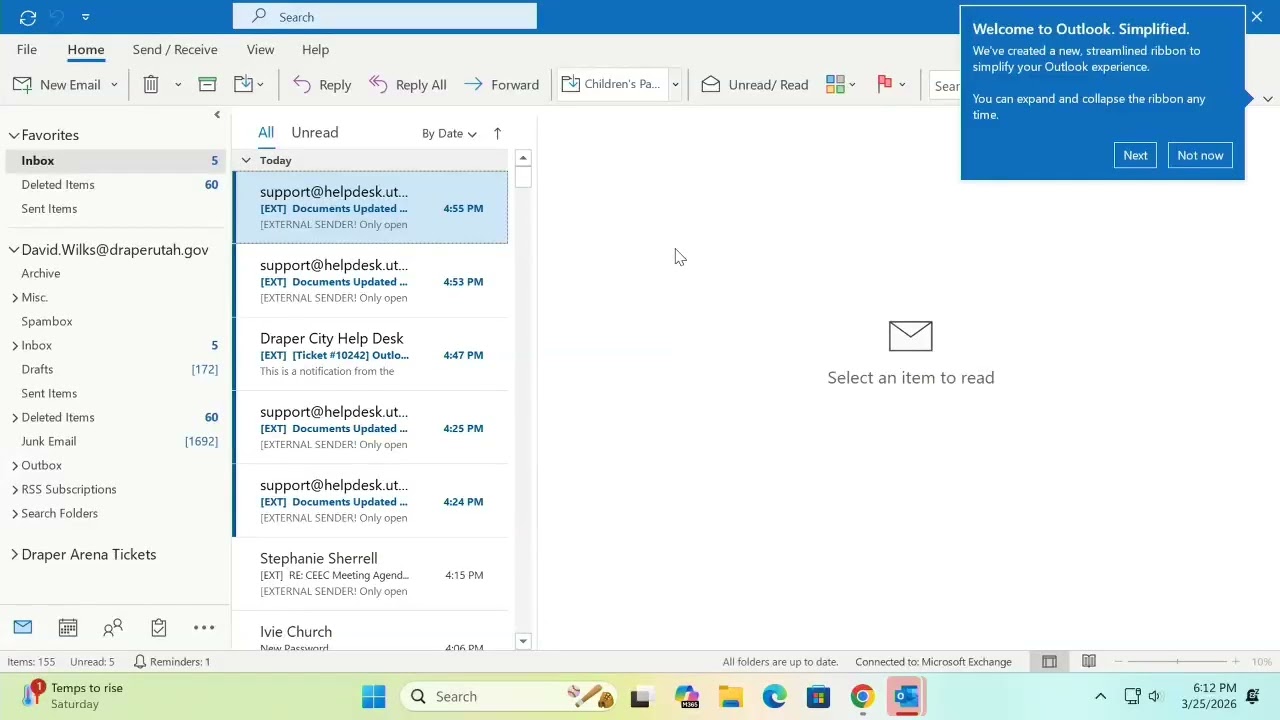This screenshot has width=1280, height=720.
Task: Expand RSS Subscriptions folder
Action: [x=15, y=489]
